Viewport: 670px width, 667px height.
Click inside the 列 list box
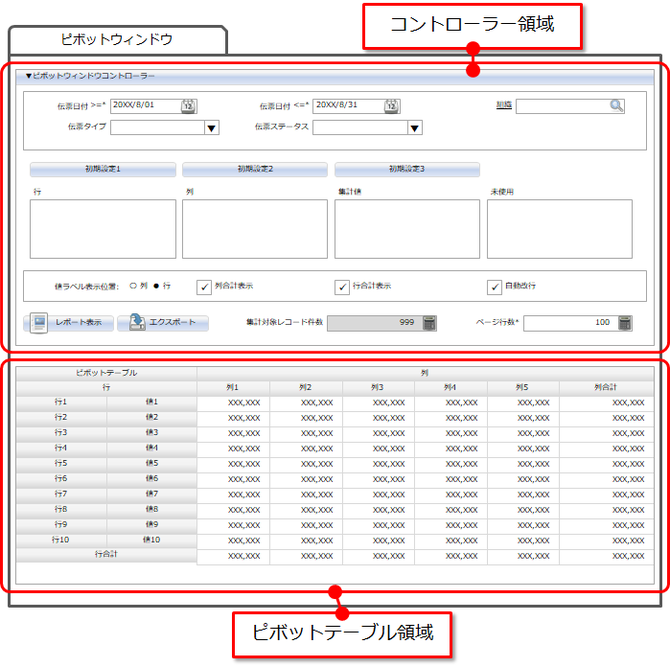255,229
